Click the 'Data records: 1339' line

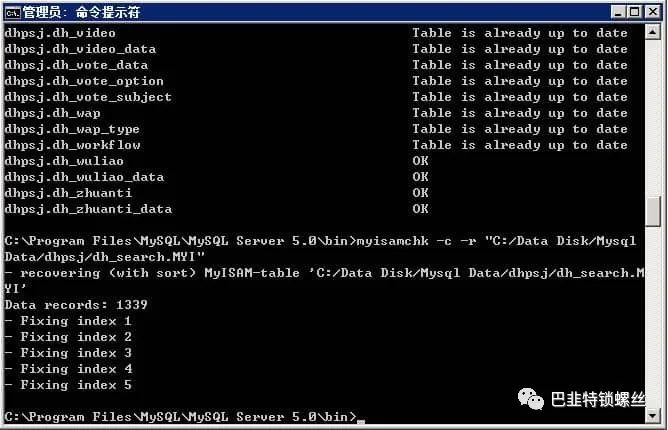coord(76,305)
